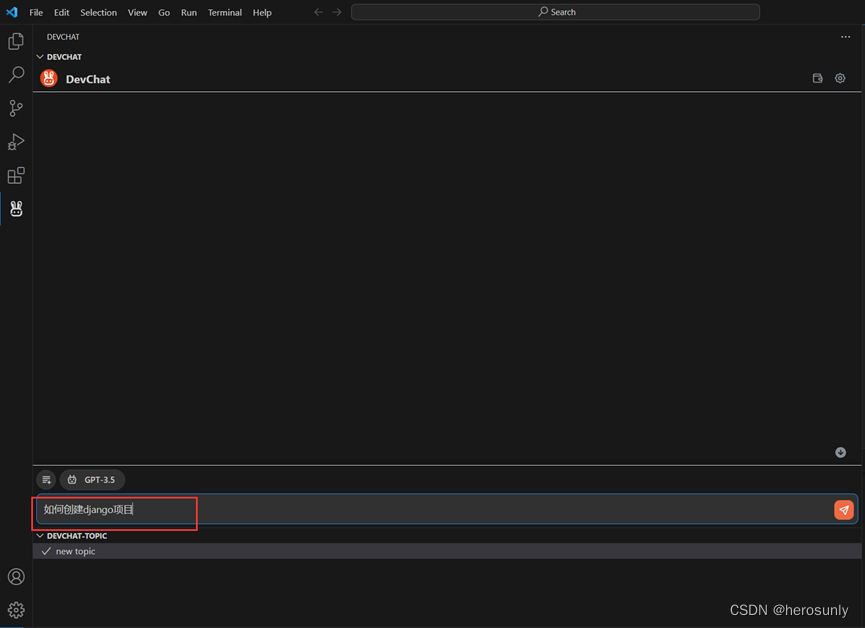Viewport: 865px width, 628px height.
Task: Open the Edit menu
Action: click(x=61, y=12)
